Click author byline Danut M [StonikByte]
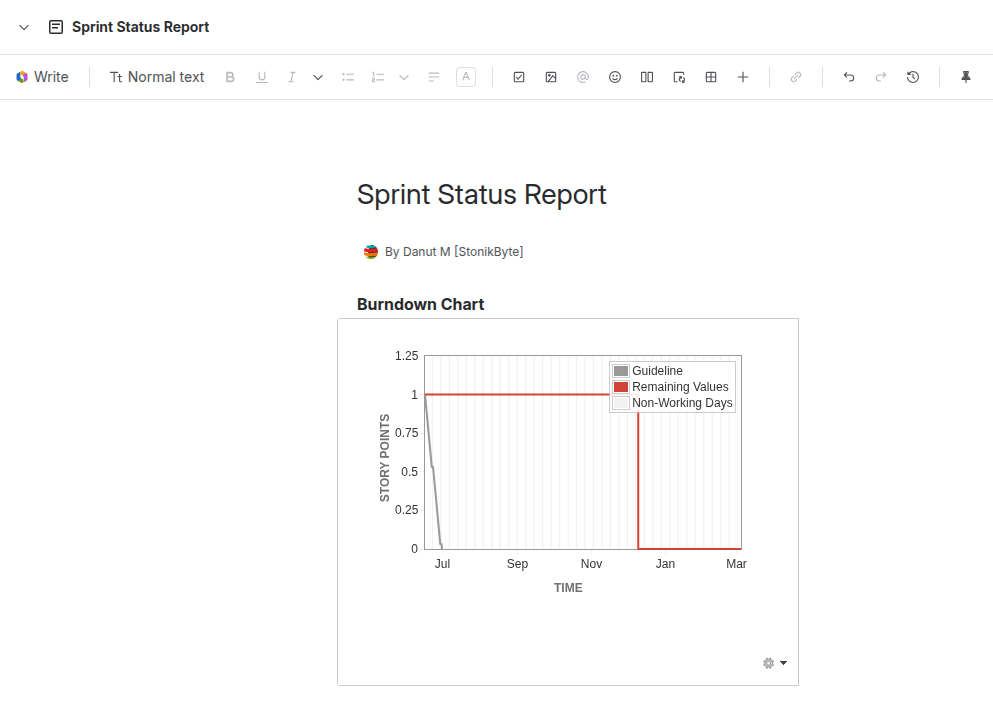This screenshot has width=993, height=713. coord(463,252)
